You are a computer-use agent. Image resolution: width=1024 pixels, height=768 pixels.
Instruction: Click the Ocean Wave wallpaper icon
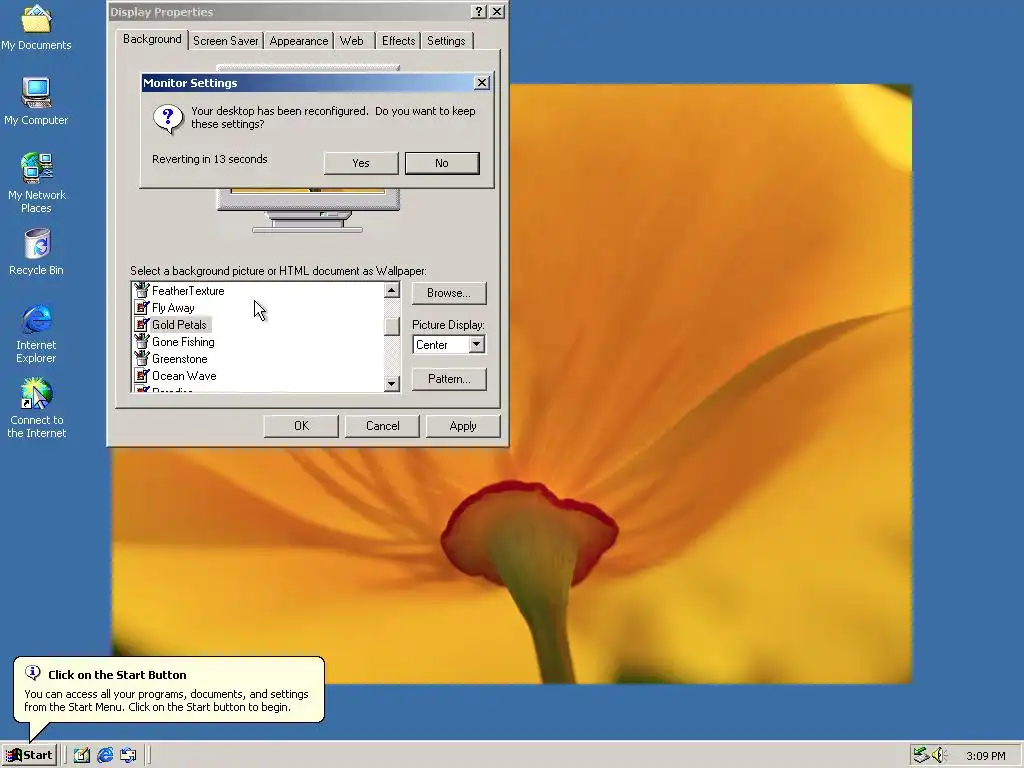pos(142,375)
